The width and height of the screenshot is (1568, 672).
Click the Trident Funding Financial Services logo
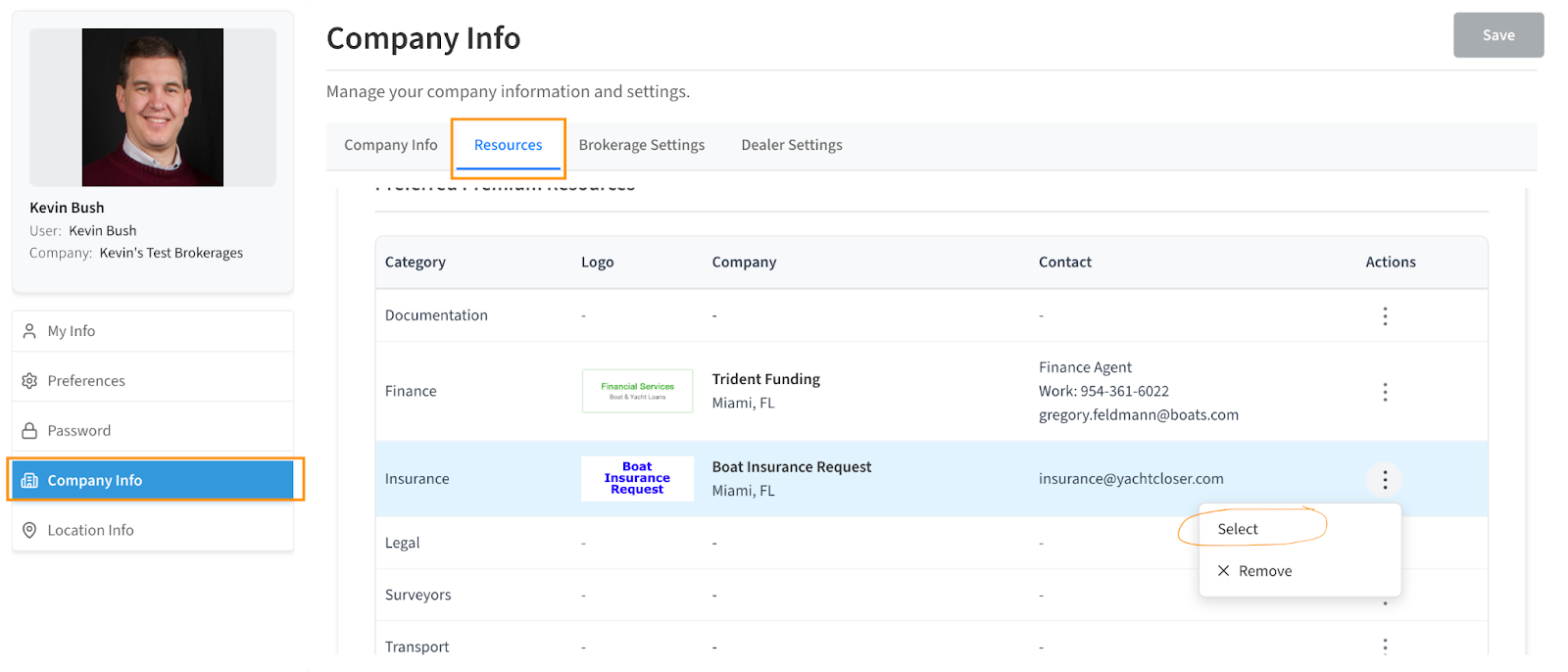coord(637,391)
